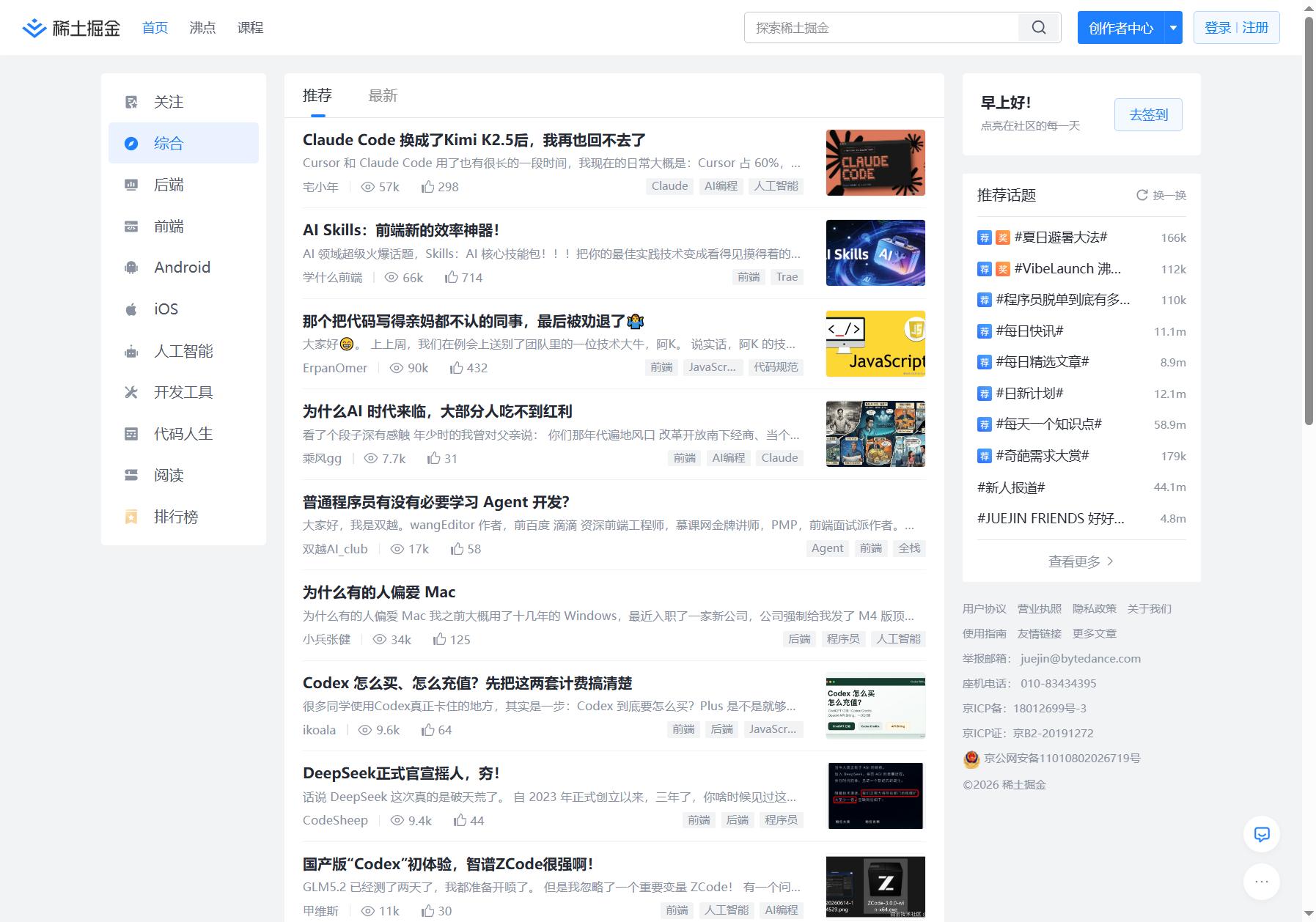Switch to the 最新 tab
The width and height of the screenshot is (1316, 922).
(383, 95)
